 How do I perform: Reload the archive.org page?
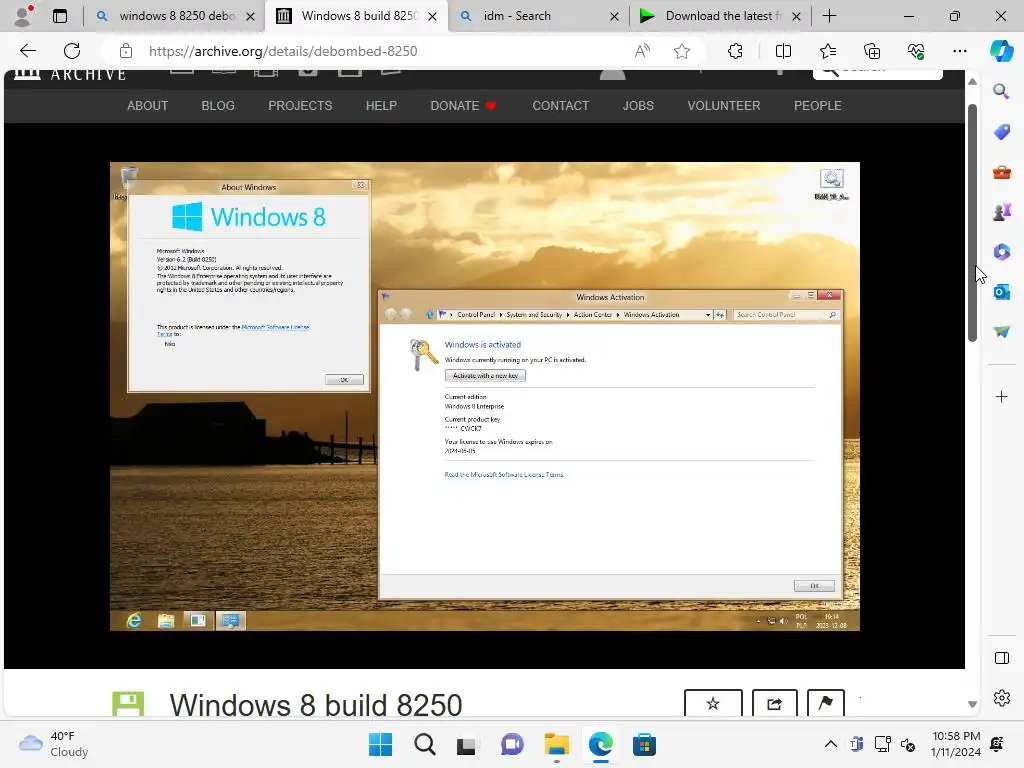[72, 51]
